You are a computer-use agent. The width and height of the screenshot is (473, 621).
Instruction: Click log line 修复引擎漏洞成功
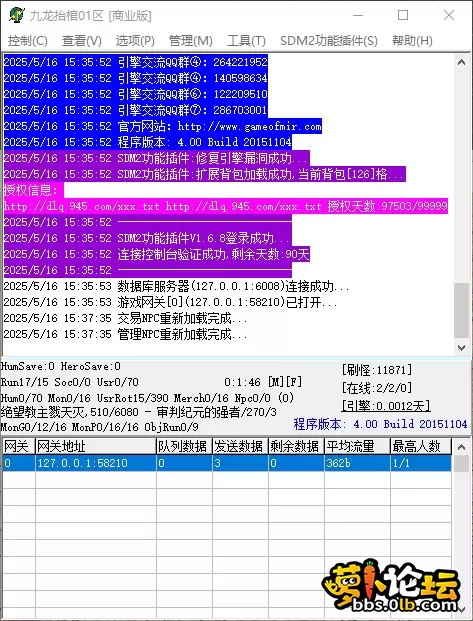click(156, 158)
